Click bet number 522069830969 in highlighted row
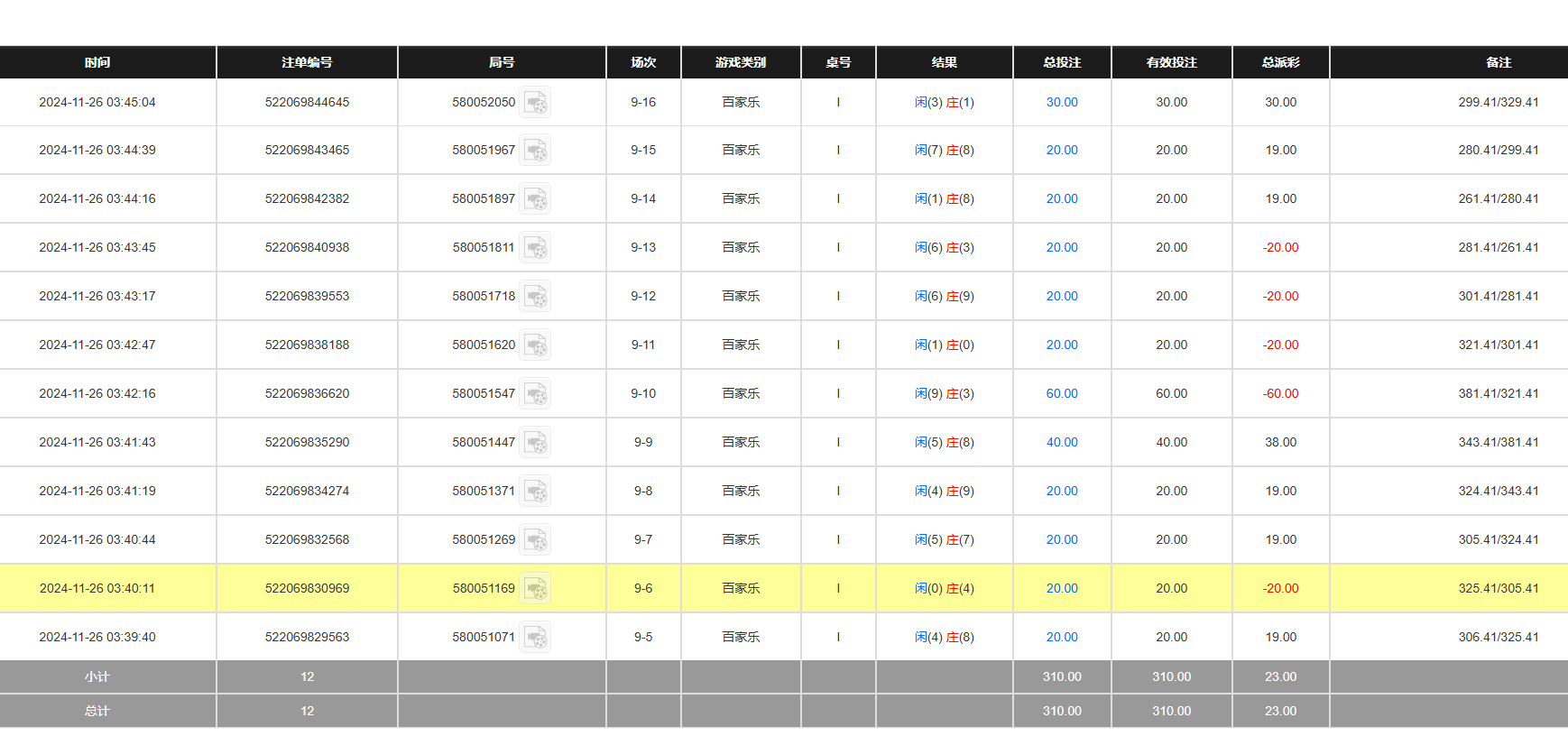This screenshot has height=745, width=1568. click(307, 589)
